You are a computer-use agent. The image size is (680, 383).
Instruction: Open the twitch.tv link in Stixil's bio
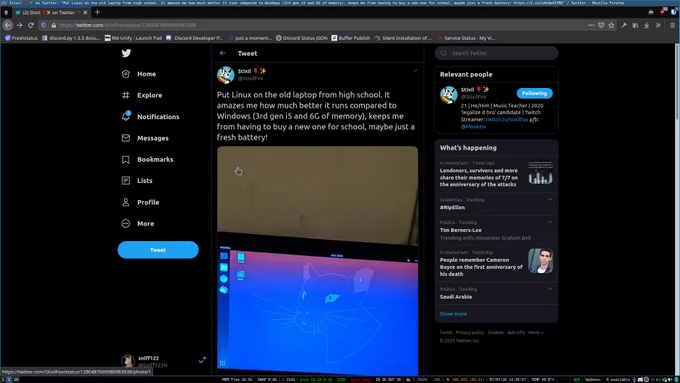pos(507,119)
